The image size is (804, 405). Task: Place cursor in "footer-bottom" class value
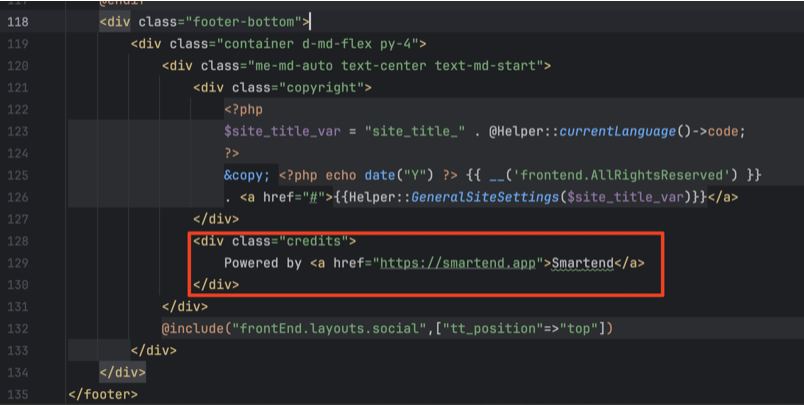coord(244,22)
